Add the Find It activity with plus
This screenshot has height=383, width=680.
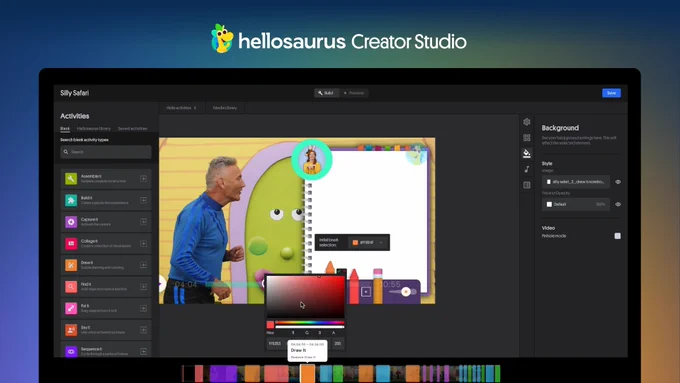tap(144, 287)
